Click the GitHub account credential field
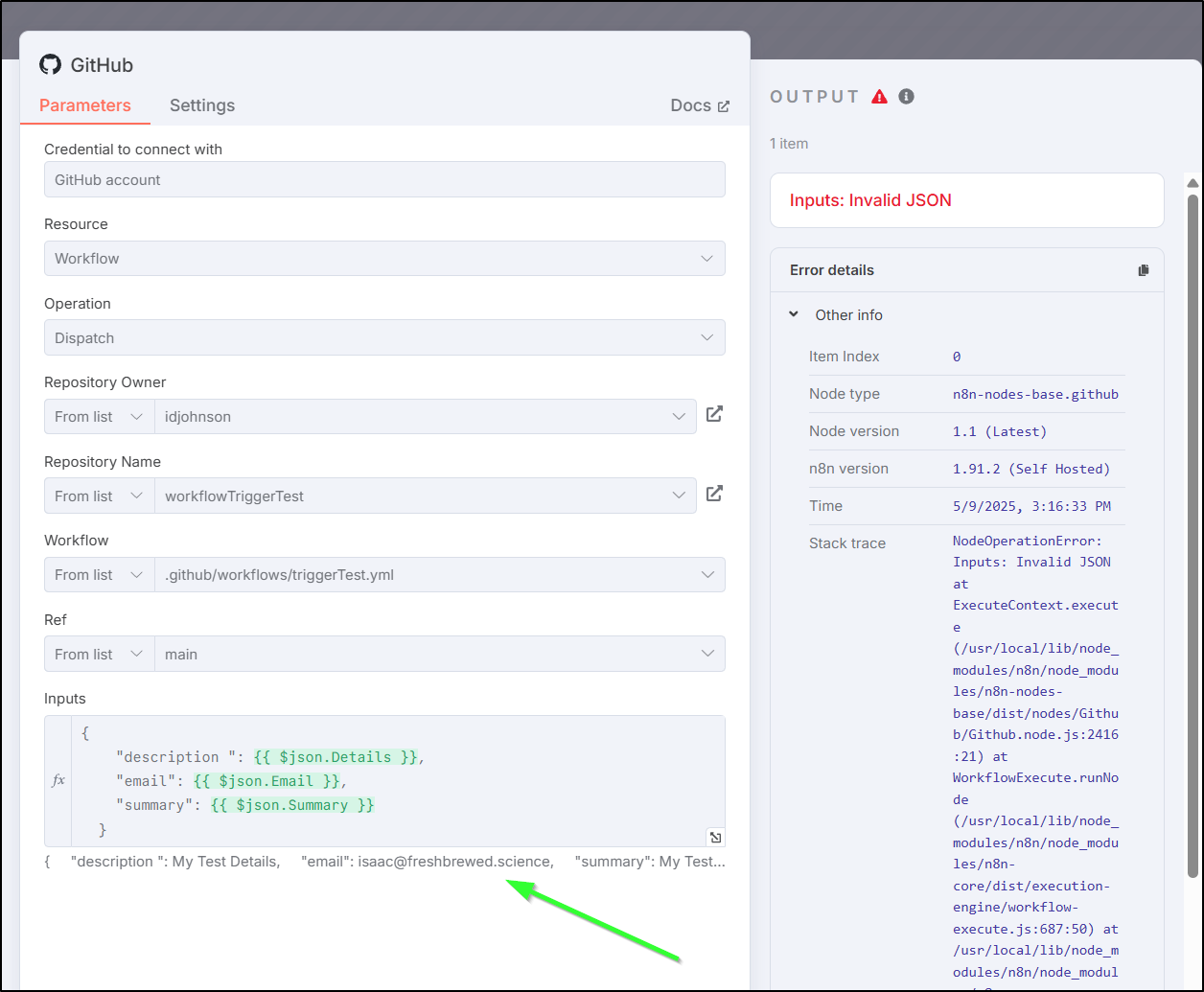Image resolution: width=1204 pixels, height=992 pixels. (x=384, y=179)
